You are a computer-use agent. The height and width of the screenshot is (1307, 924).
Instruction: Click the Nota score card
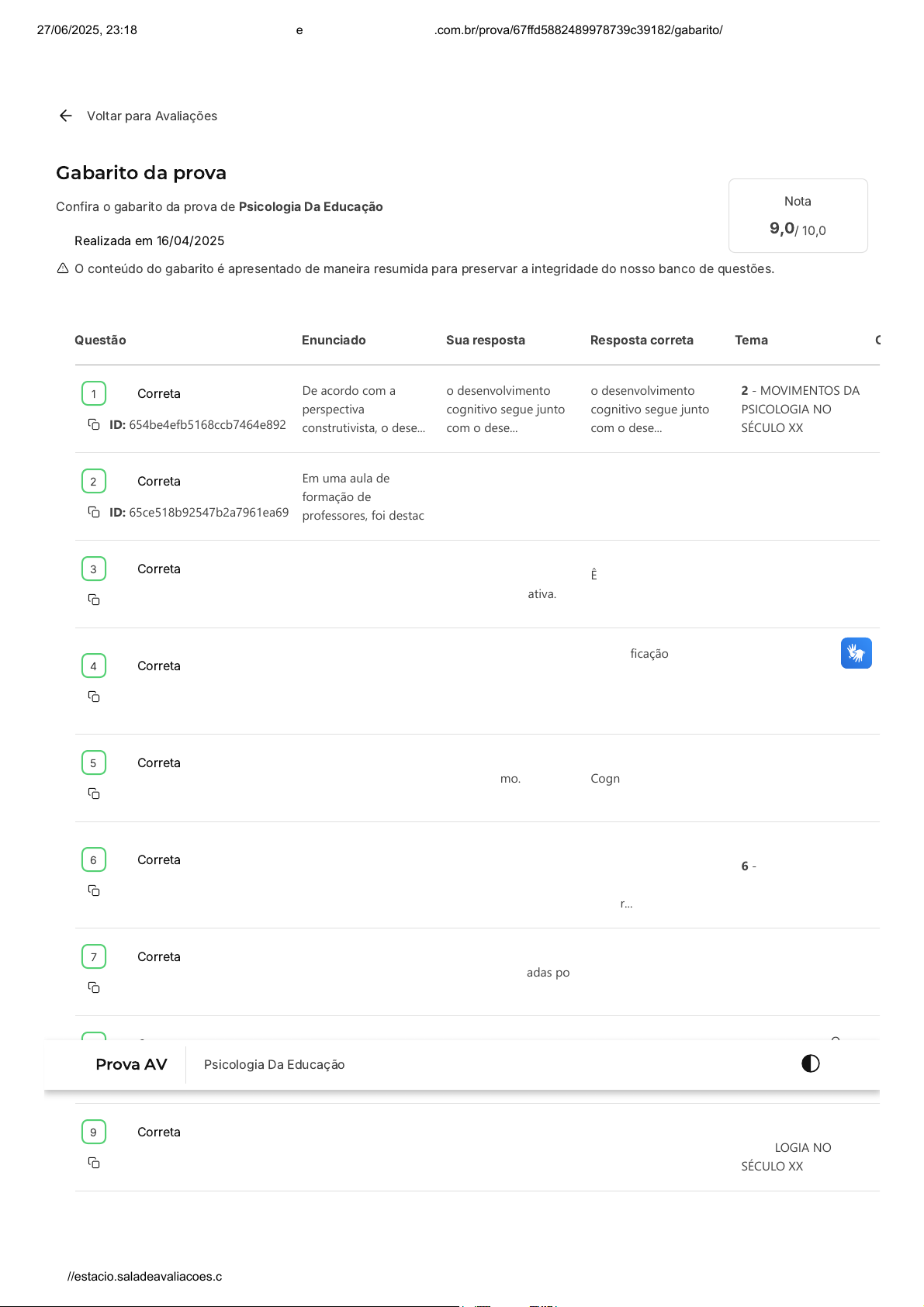click(798, 216)
